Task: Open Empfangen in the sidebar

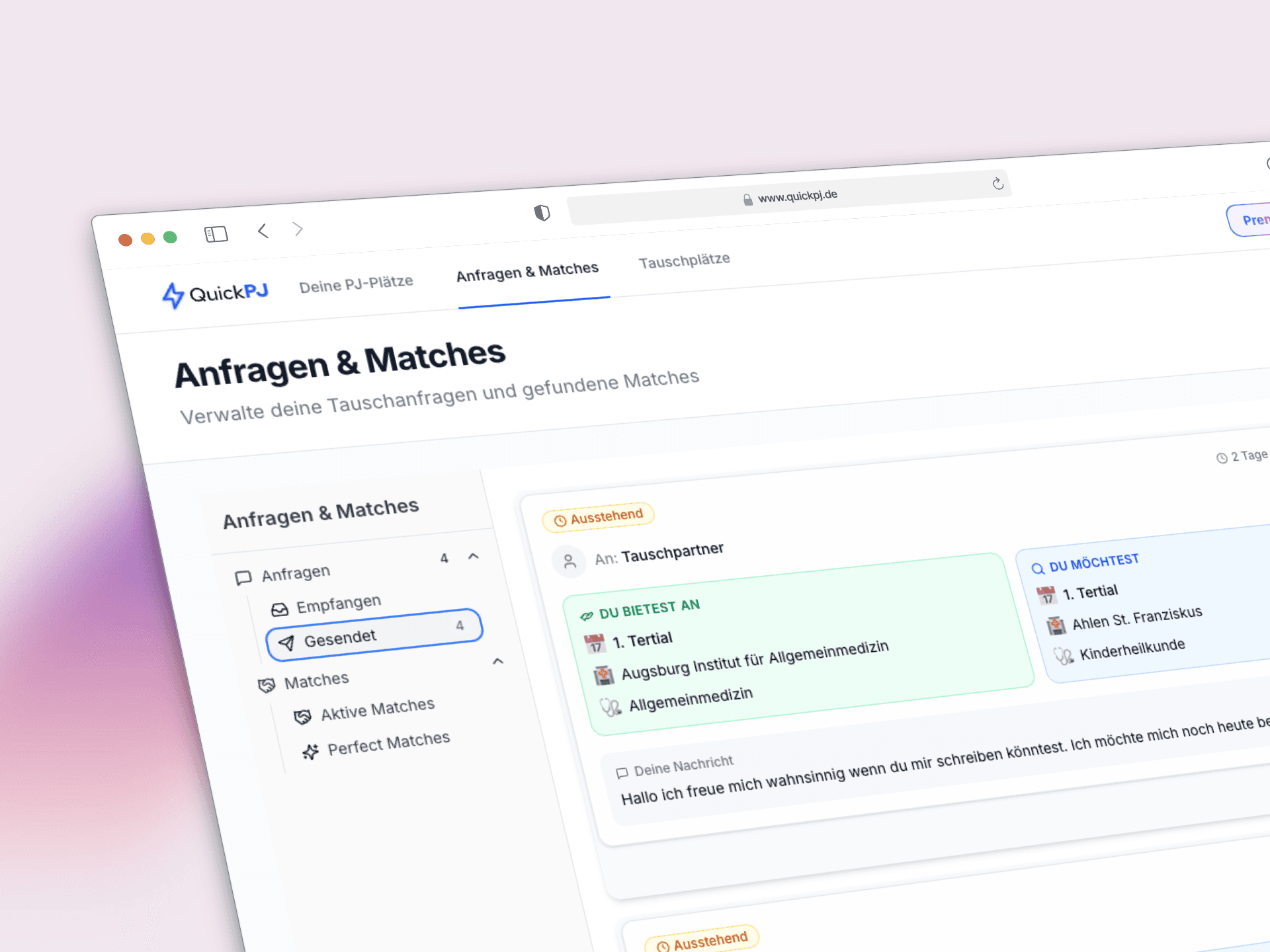Action: pos(338,604)
